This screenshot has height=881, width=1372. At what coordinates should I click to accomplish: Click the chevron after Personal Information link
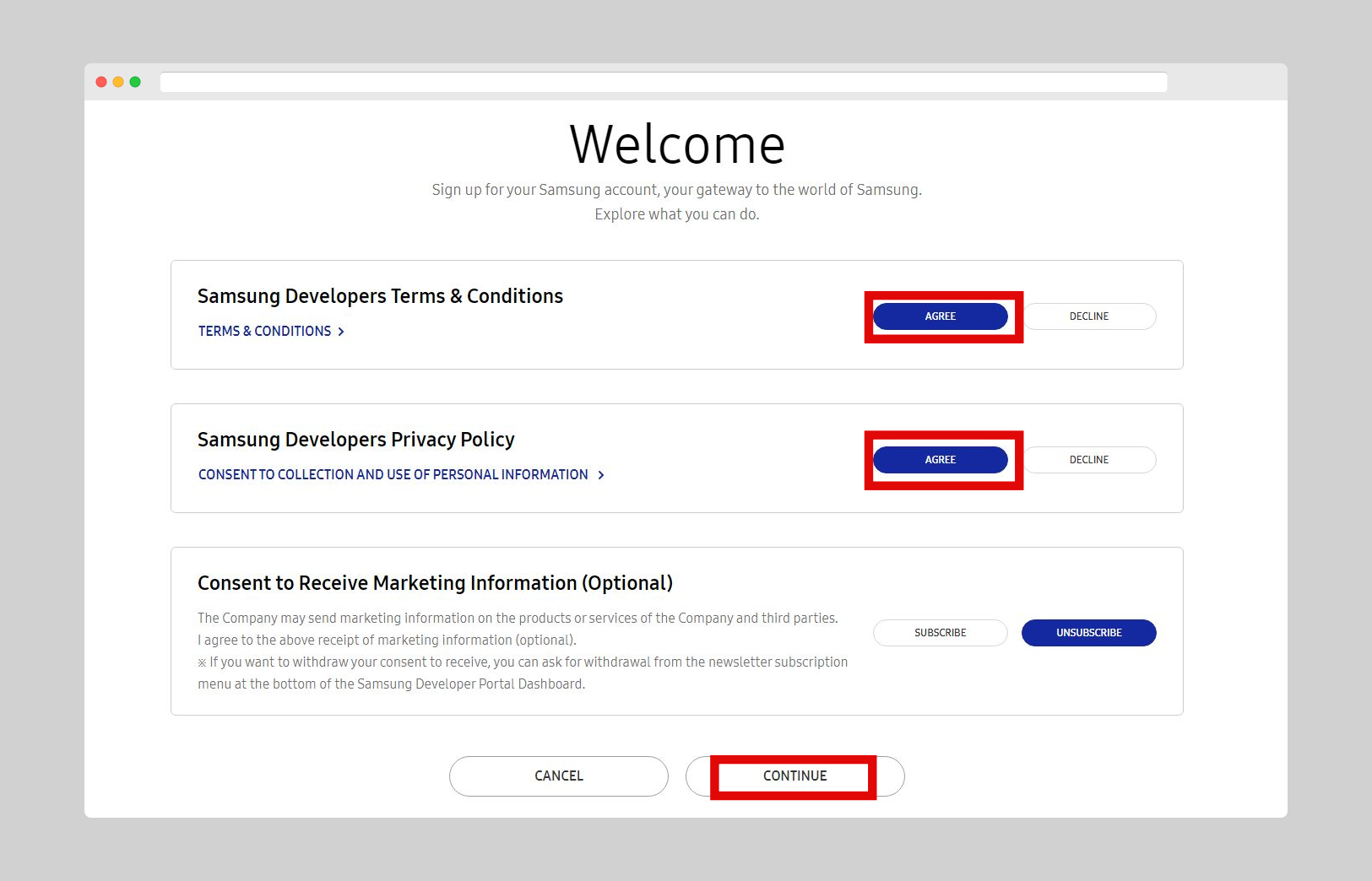point(601,475)
